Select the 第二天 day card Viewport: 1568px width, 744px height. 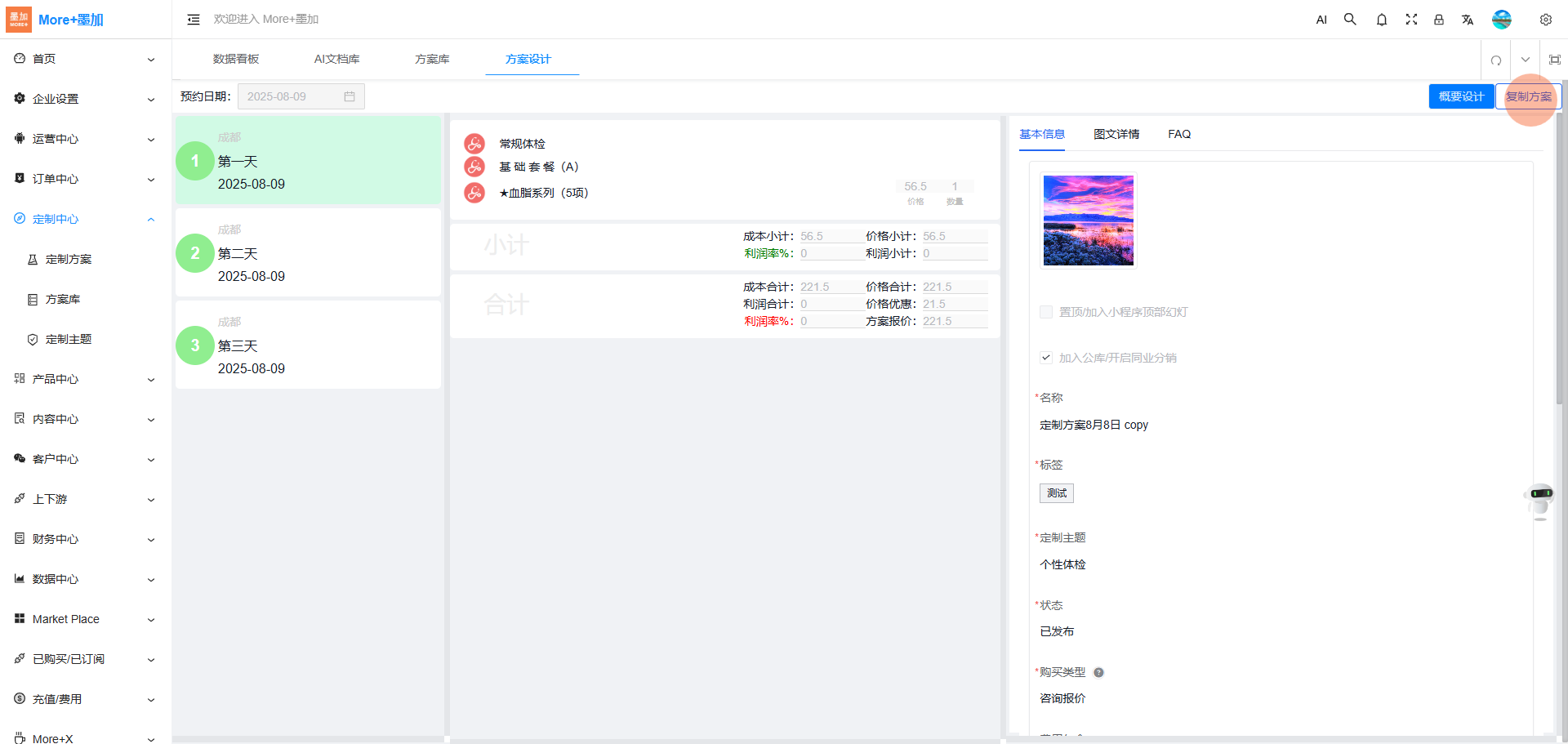click(308, 253)
